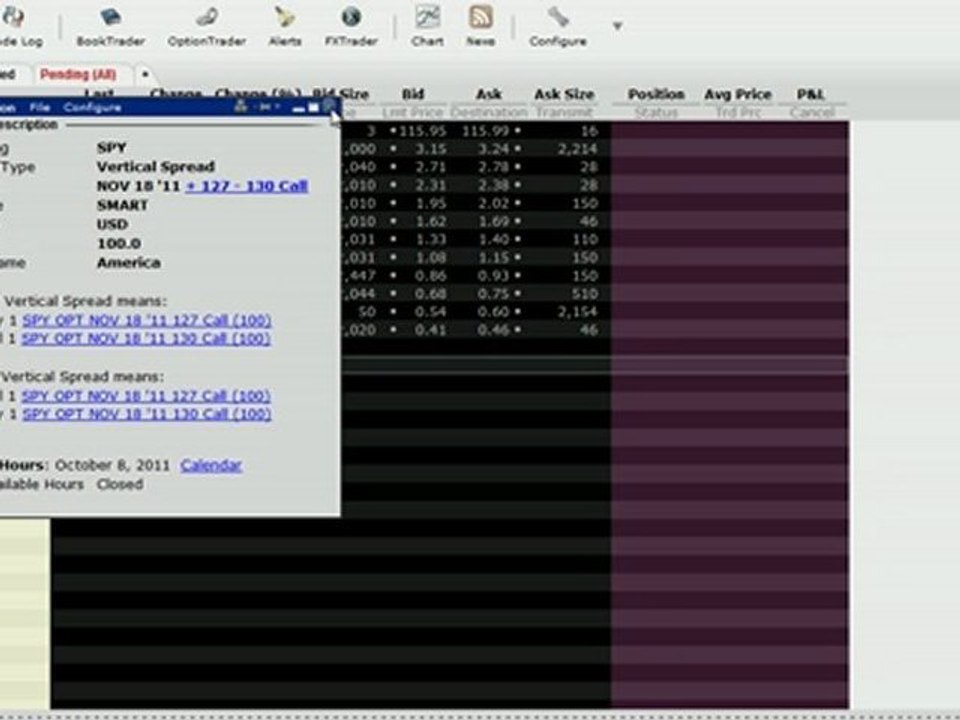The height and width of the screenshot is (720, 960).
Task: Launch FXTrader from the toolbar
Action: click(x=351, y=26)
